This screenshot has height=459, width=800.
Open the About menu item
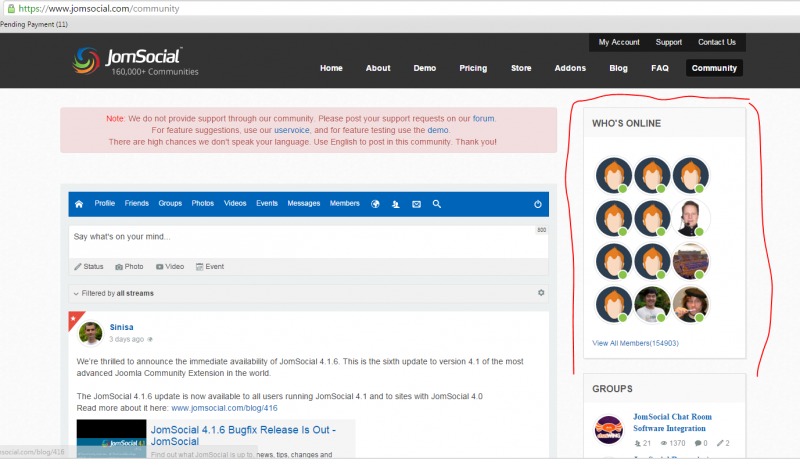378,68
